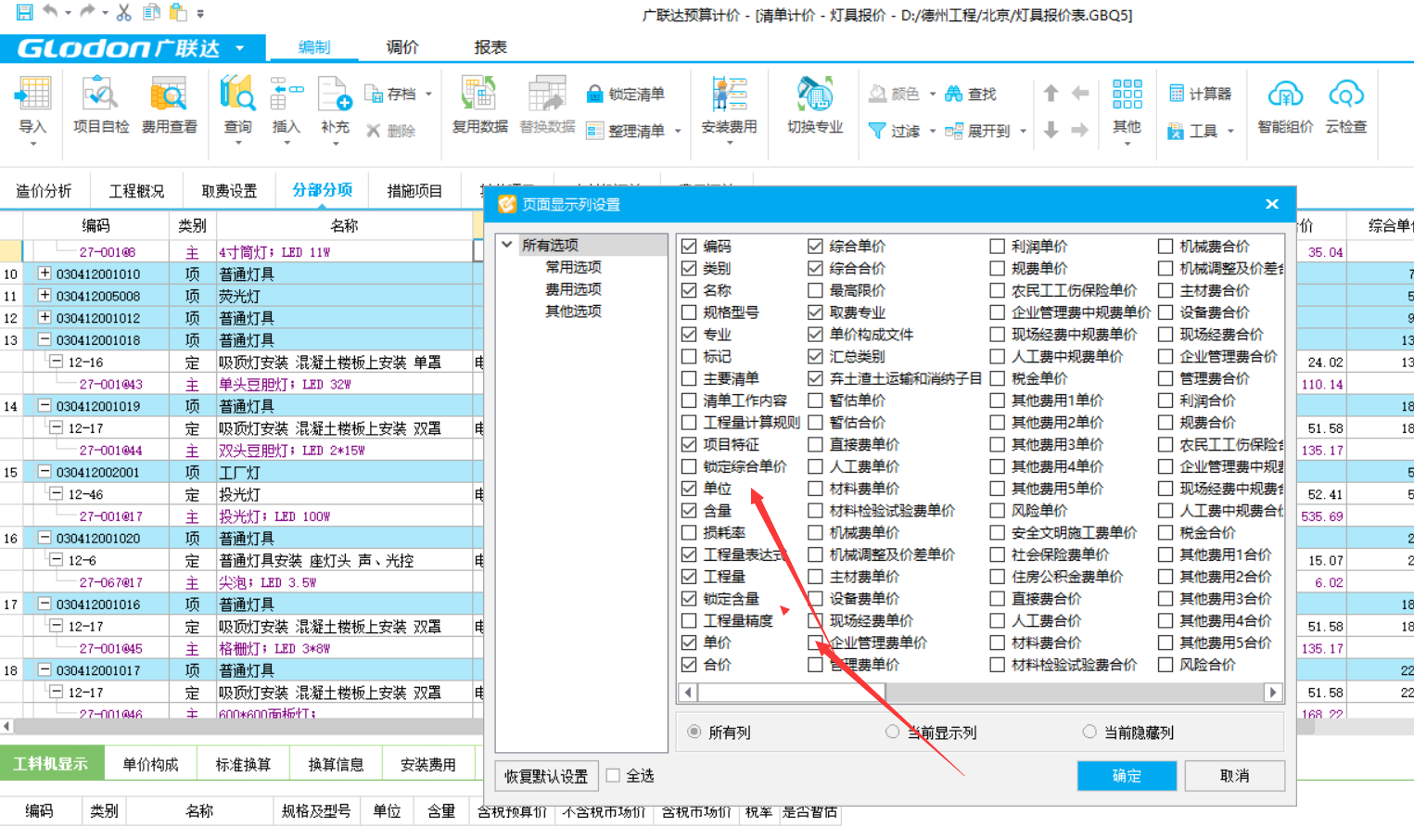Enable the 规格型号 column checkbox

[689, 312]
